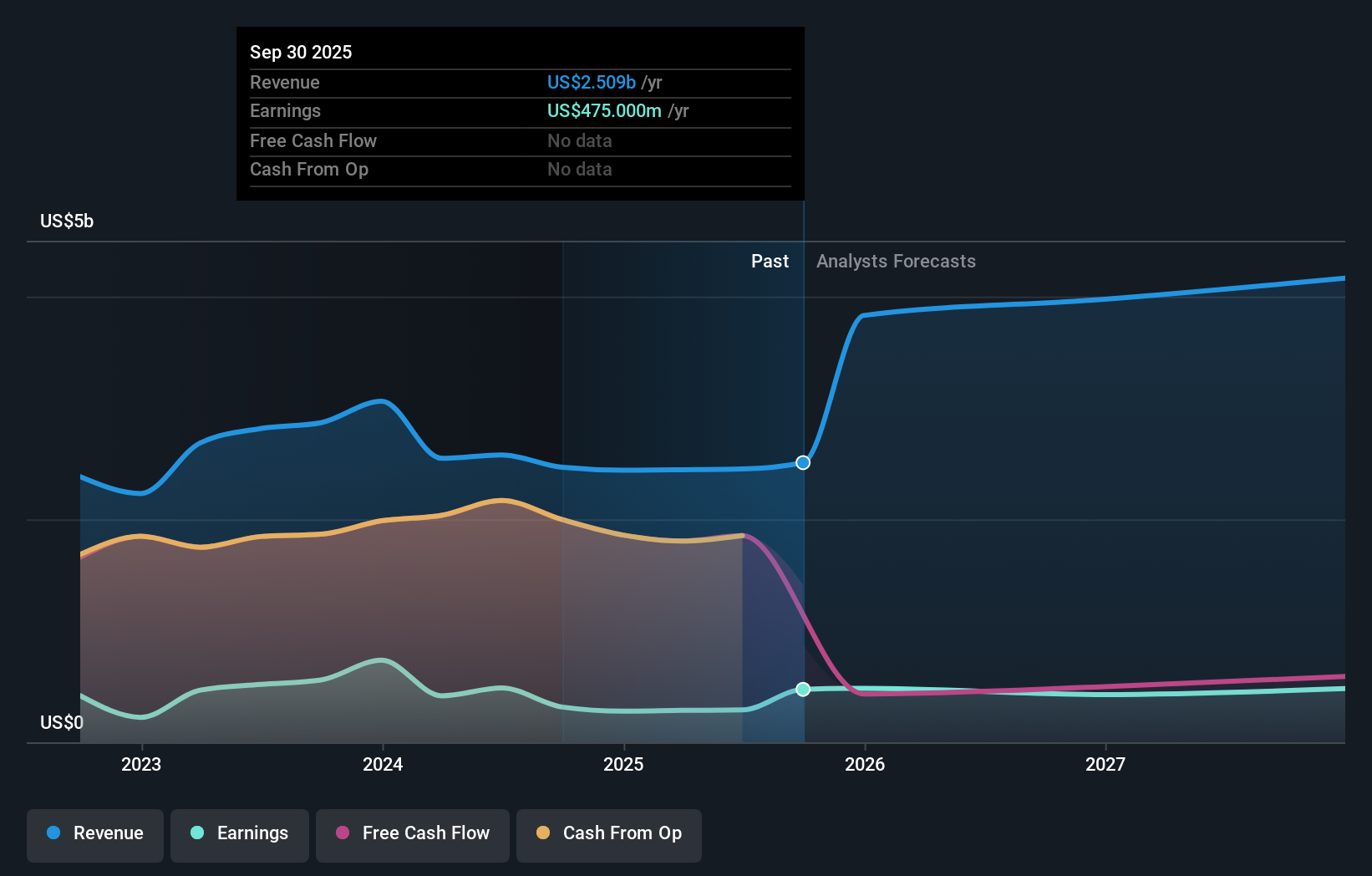Click the US$0 y-axis label
Screen dimensions: 1372x876
62,723
